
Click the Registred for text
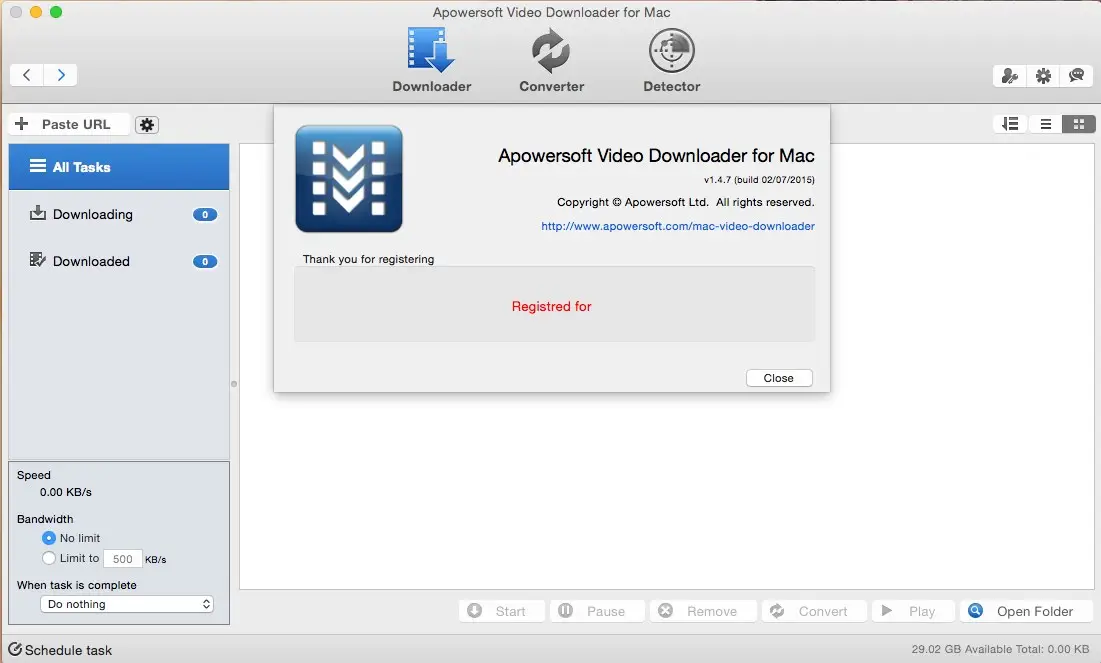[x=551, y=306]
